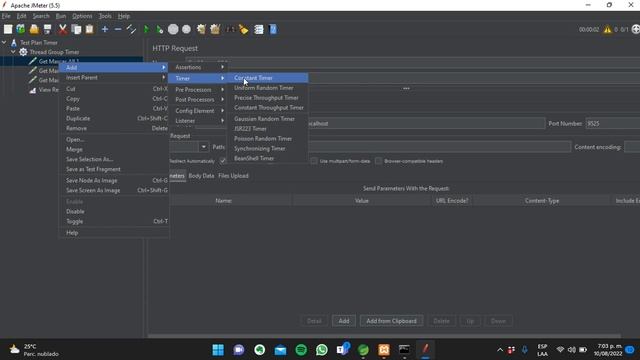Select Duplicate in the context menu
This screenshot has width=640, height=360.
(114, 118)
